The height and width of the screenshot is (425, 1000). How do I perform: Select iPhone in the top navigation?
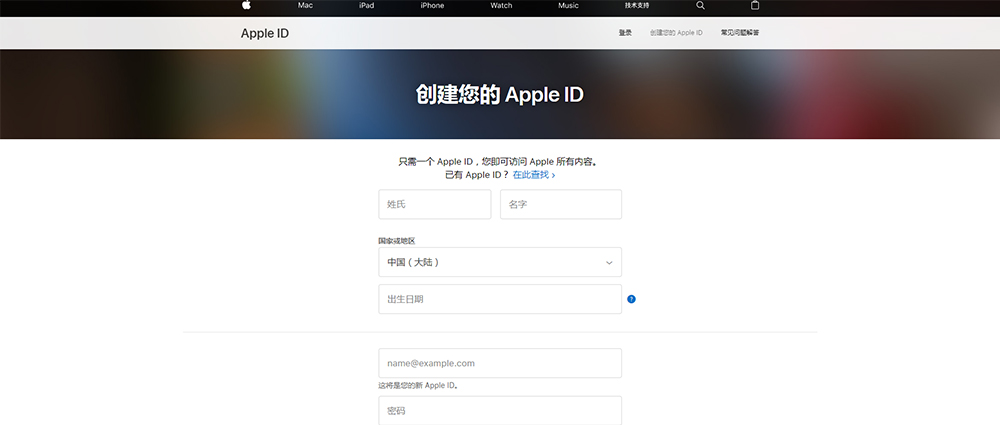432,5
